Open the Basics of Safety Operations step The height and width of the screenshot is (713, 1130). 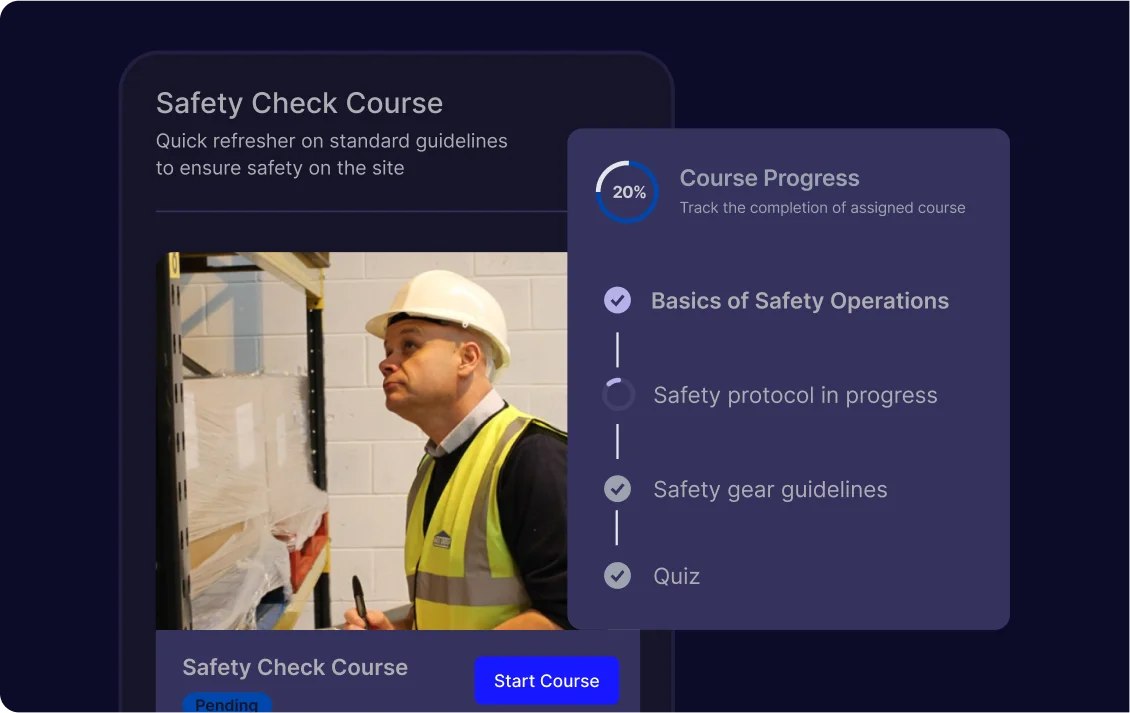click(800, 301)
